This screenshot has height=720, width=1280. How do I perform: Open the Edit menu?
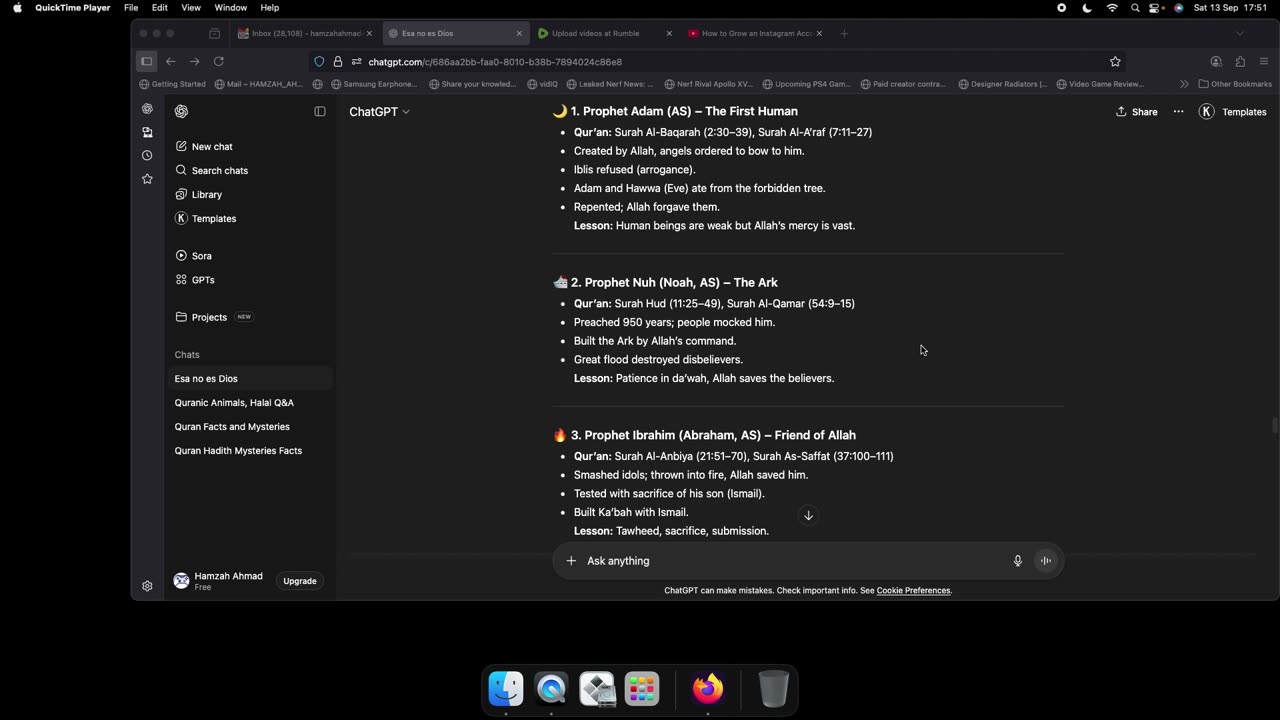[160, 7]
